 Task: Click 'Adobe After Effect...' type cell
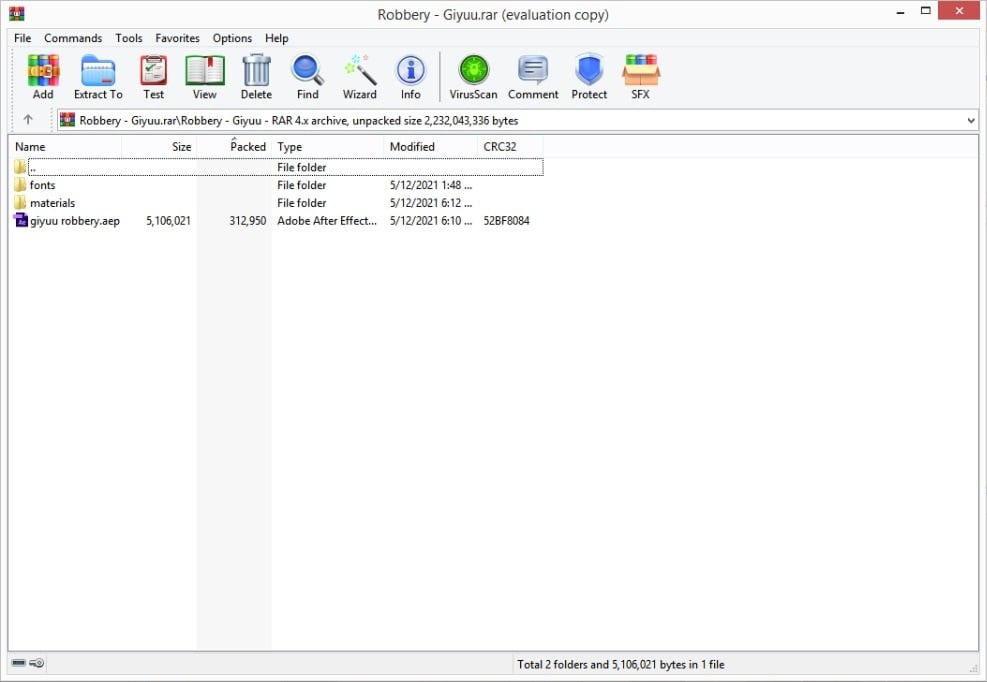(x=327, y=221)
